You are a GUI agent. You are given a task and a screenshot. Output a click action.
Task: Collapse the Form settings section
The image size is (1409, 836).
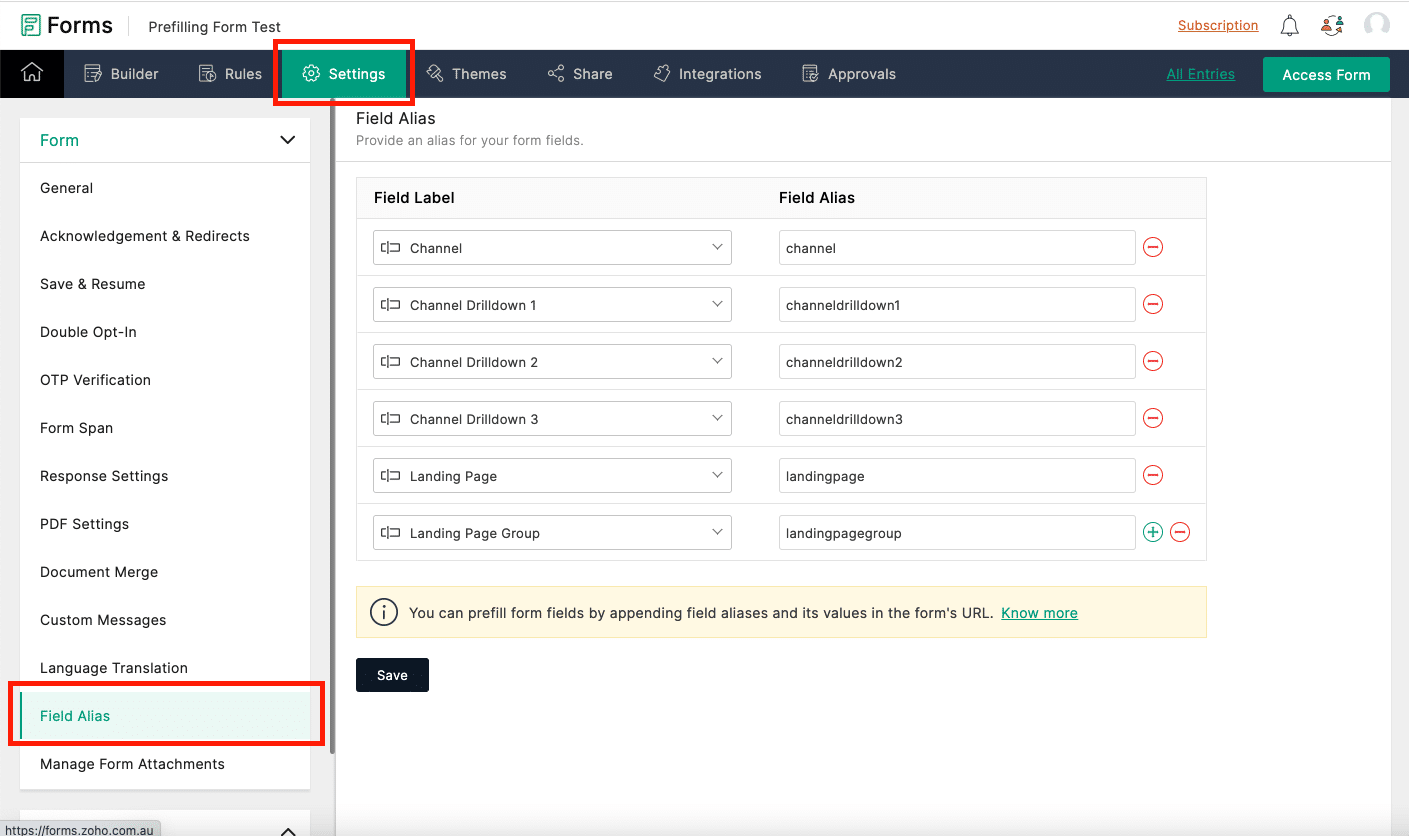pyautogui.click(x=288, y=140)
